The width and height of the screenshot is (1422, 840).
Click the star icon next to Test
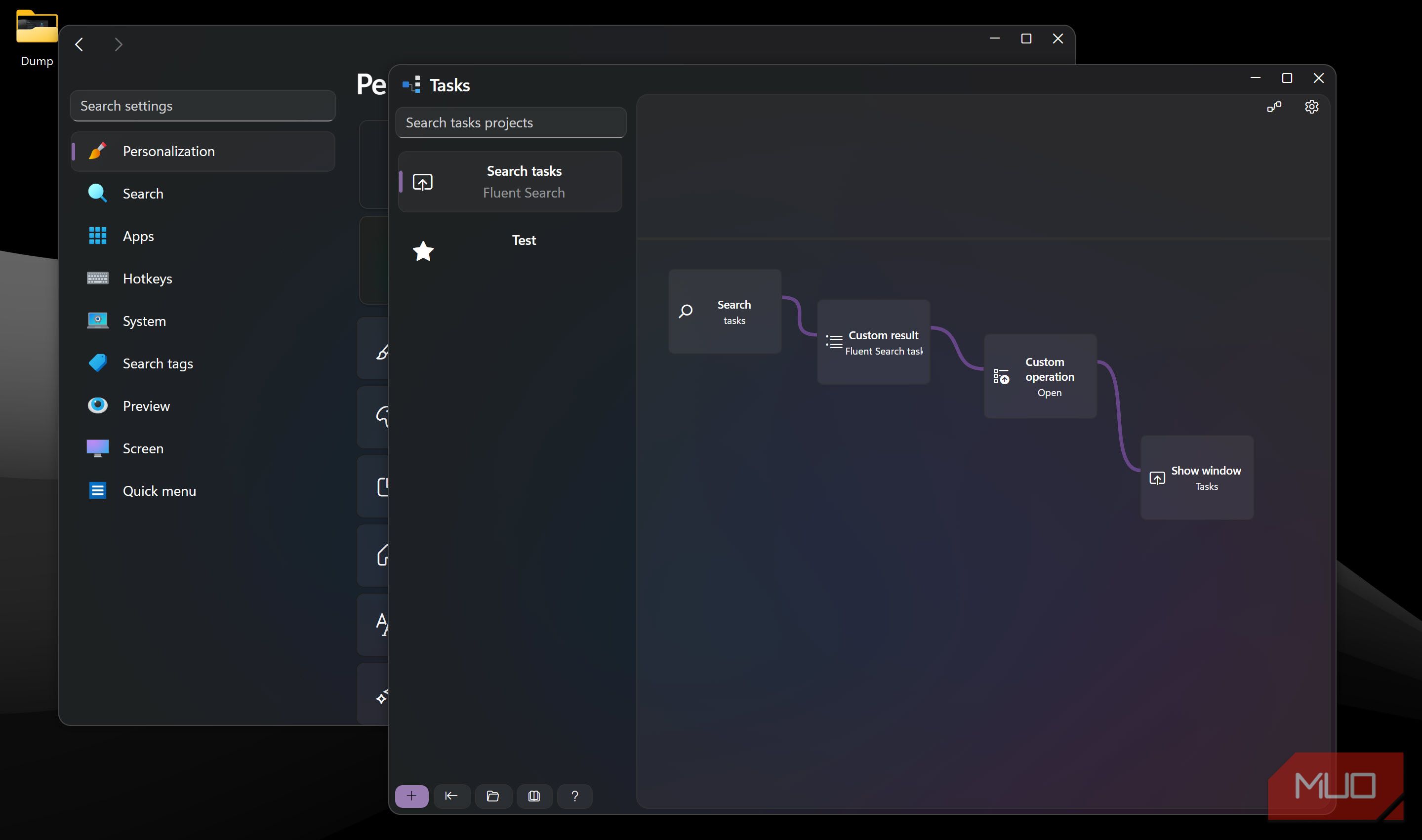click(423, 251)
